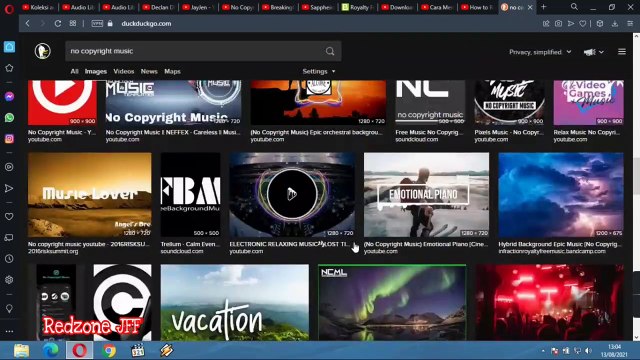
Task: Open the Music Lover thumbnail
Action: pos(89,195)
